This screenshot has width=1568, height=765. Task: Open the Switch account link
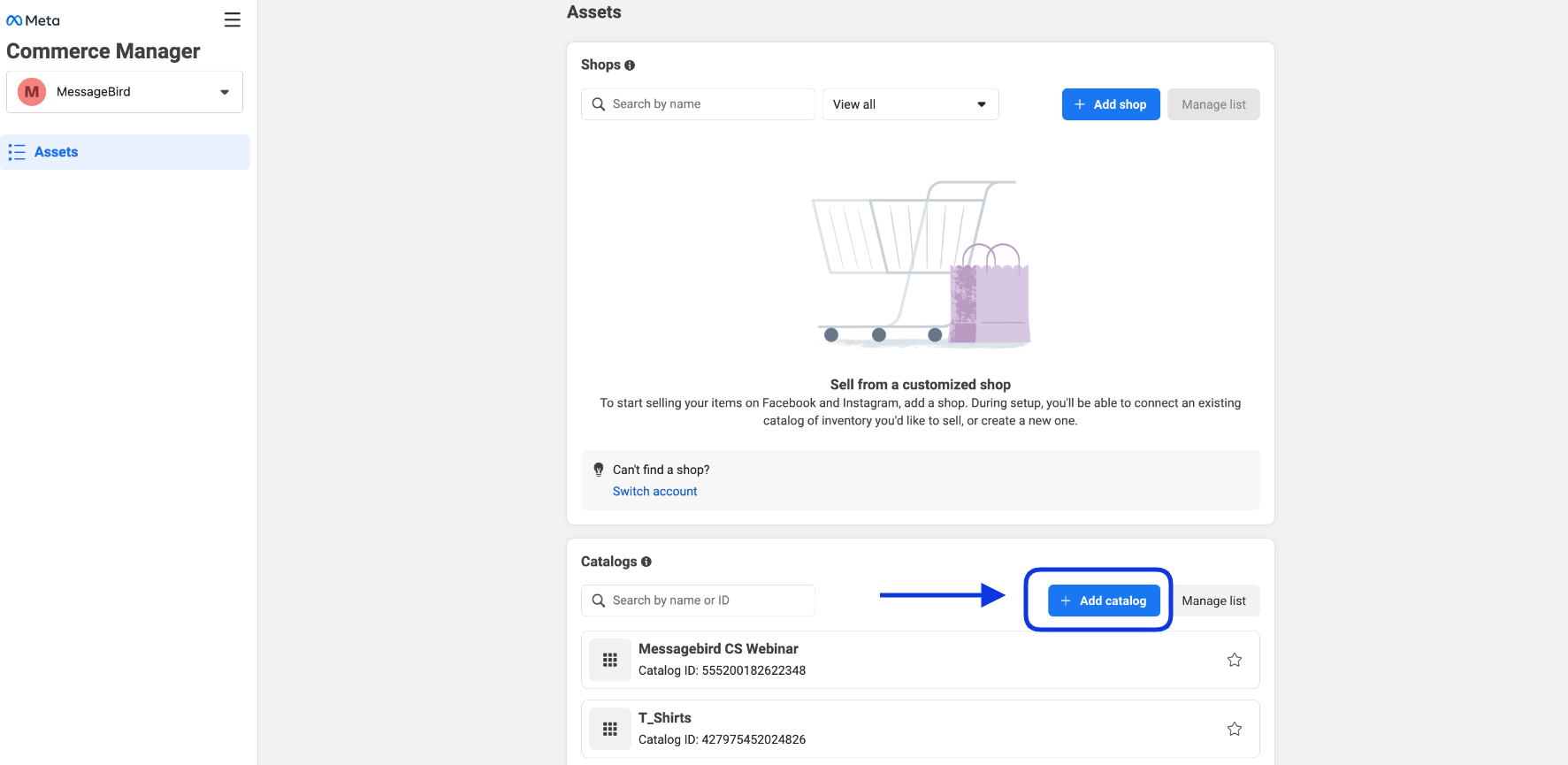pos(654,492)
